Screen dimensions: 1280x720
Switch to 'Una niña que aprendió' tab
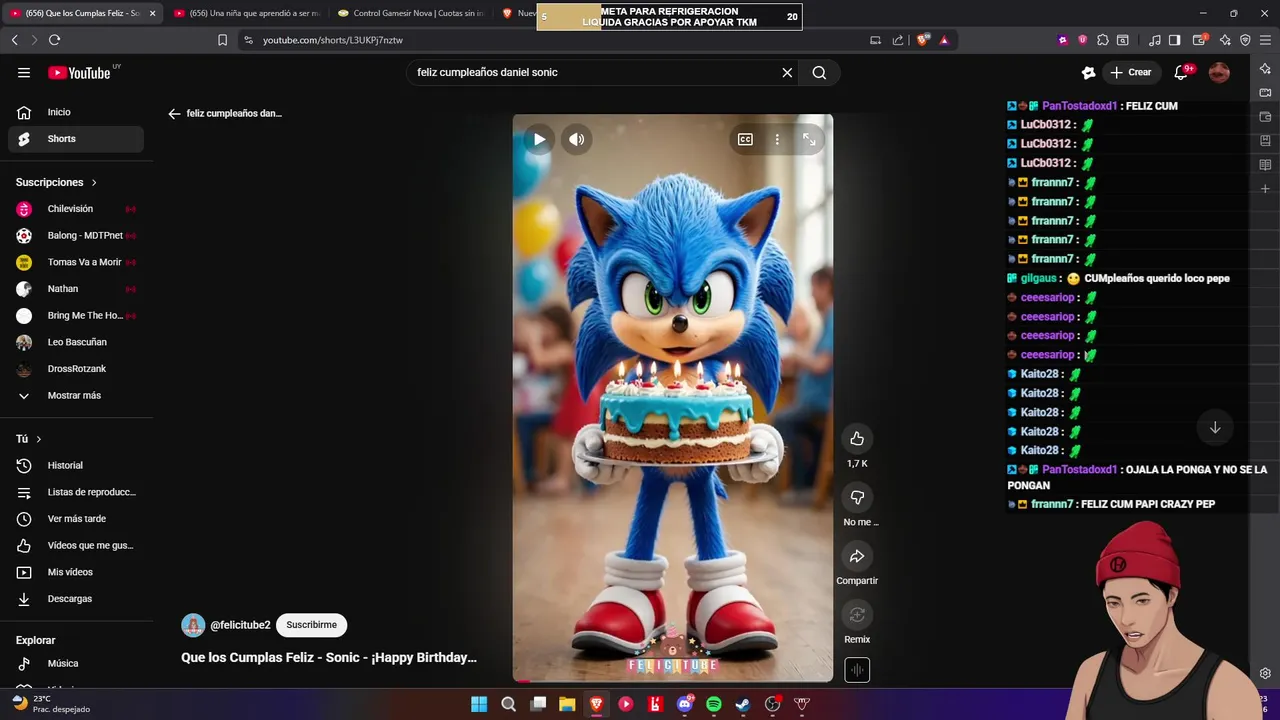(246, 13)
